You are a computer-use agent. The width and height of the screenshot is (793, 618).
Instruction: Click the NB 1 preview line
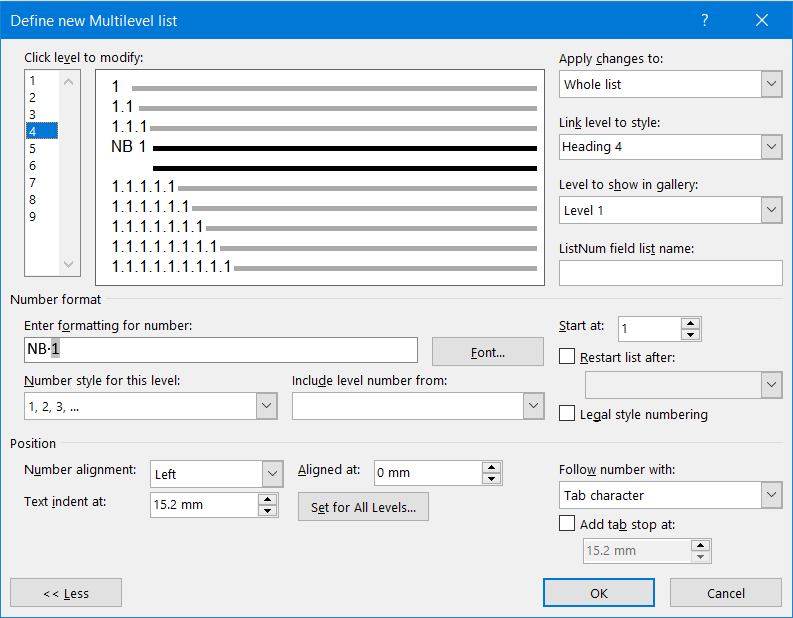324,147
